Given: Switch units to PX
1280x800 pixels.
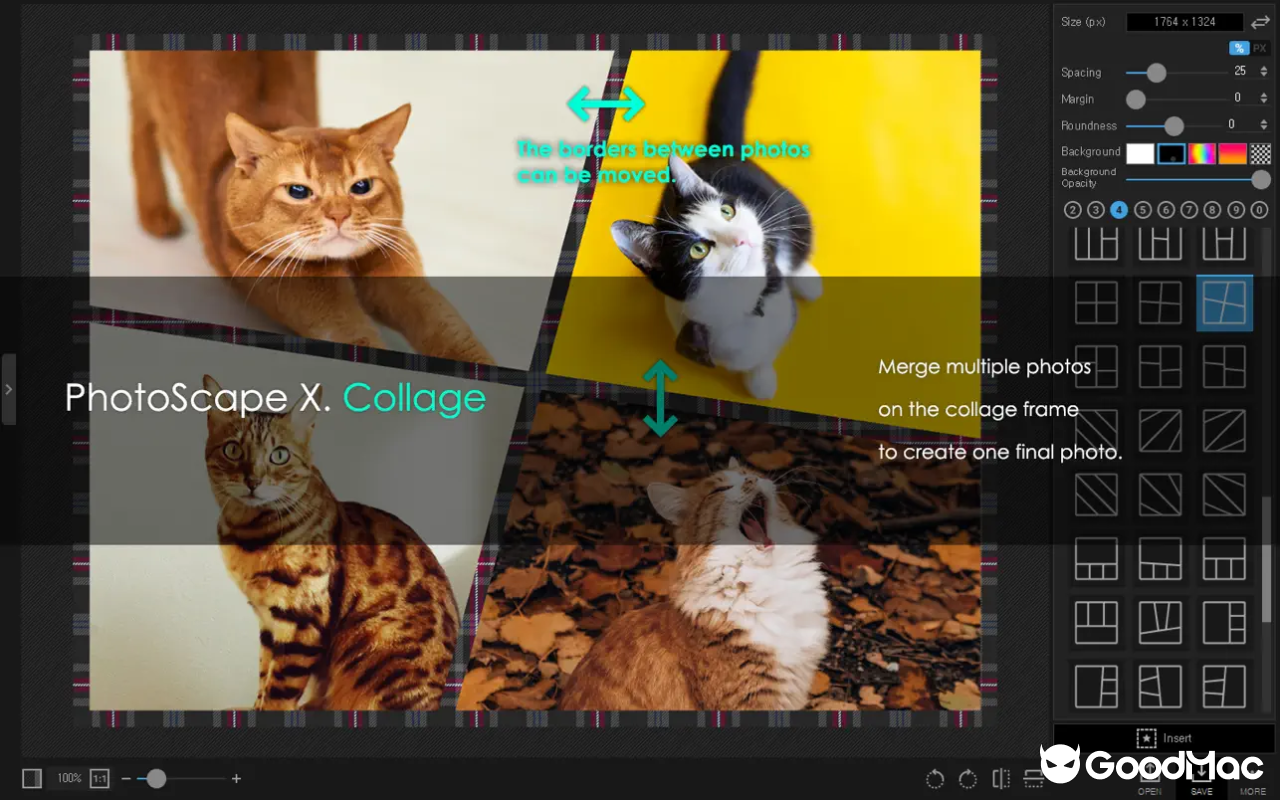Looking at the screenshot, I should 1259,47.
